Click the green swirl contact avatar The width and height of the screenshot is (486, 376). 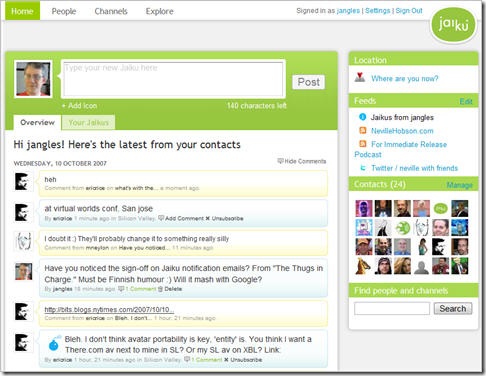pos(402,228)
